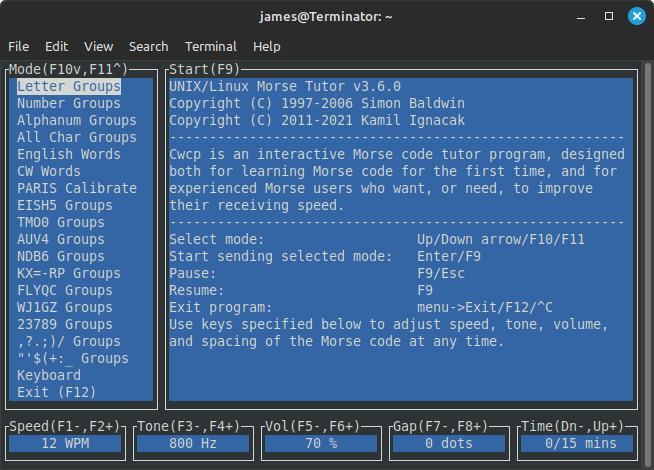The image size is (654, 470).
Task: Select the KX=-RP Groups mode
Action: pos(69,274)
